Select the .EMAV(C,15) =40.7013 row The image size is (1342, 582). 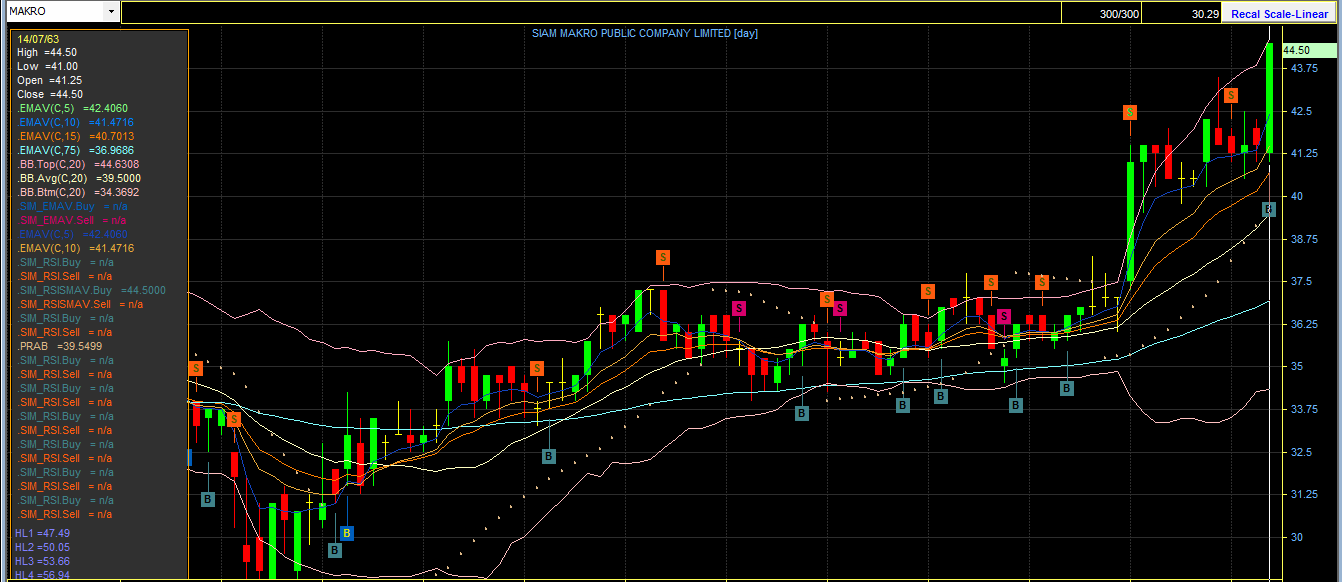click(75, 136)
